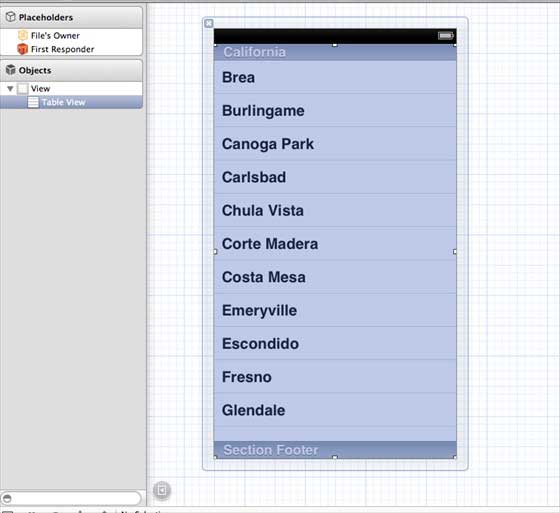Click the Section Footer bar
Viewport: 560px width, 513px height.
(335, 450)
